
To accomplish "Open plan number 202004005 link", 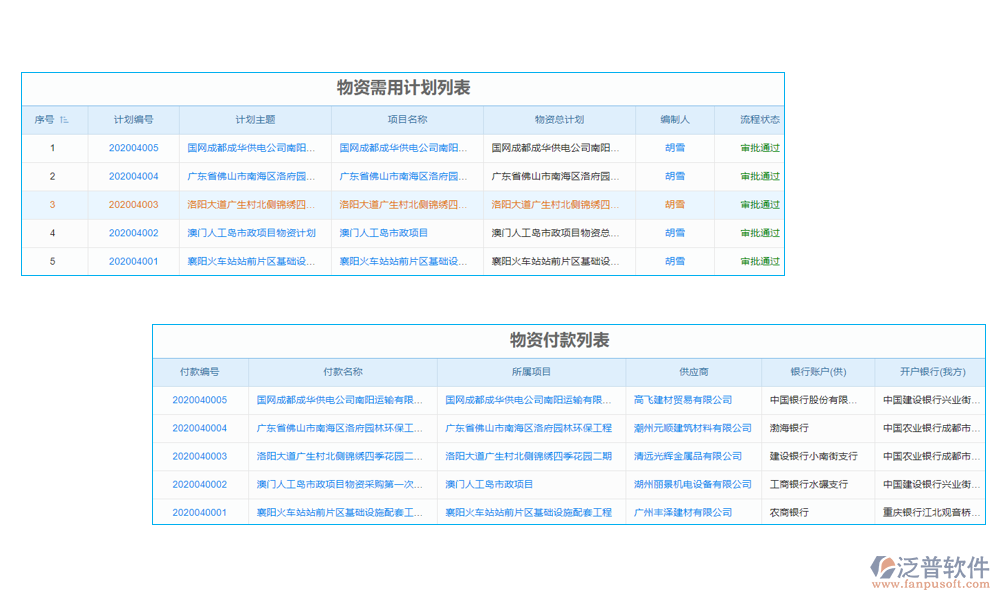I will pyautogui.click(x=134, y=147).
